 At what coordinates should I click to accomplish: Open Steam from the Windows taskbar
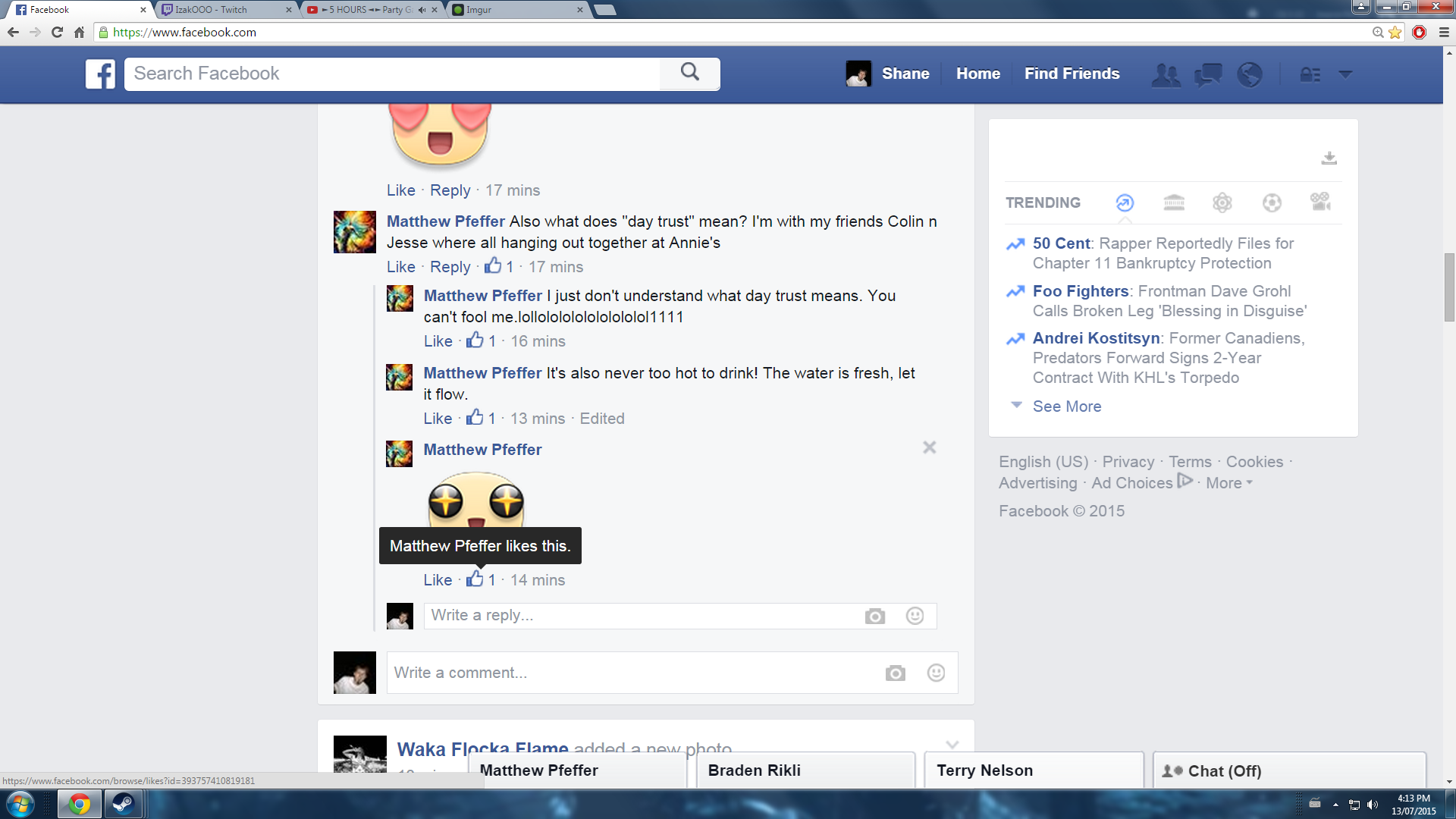point(123,804)
